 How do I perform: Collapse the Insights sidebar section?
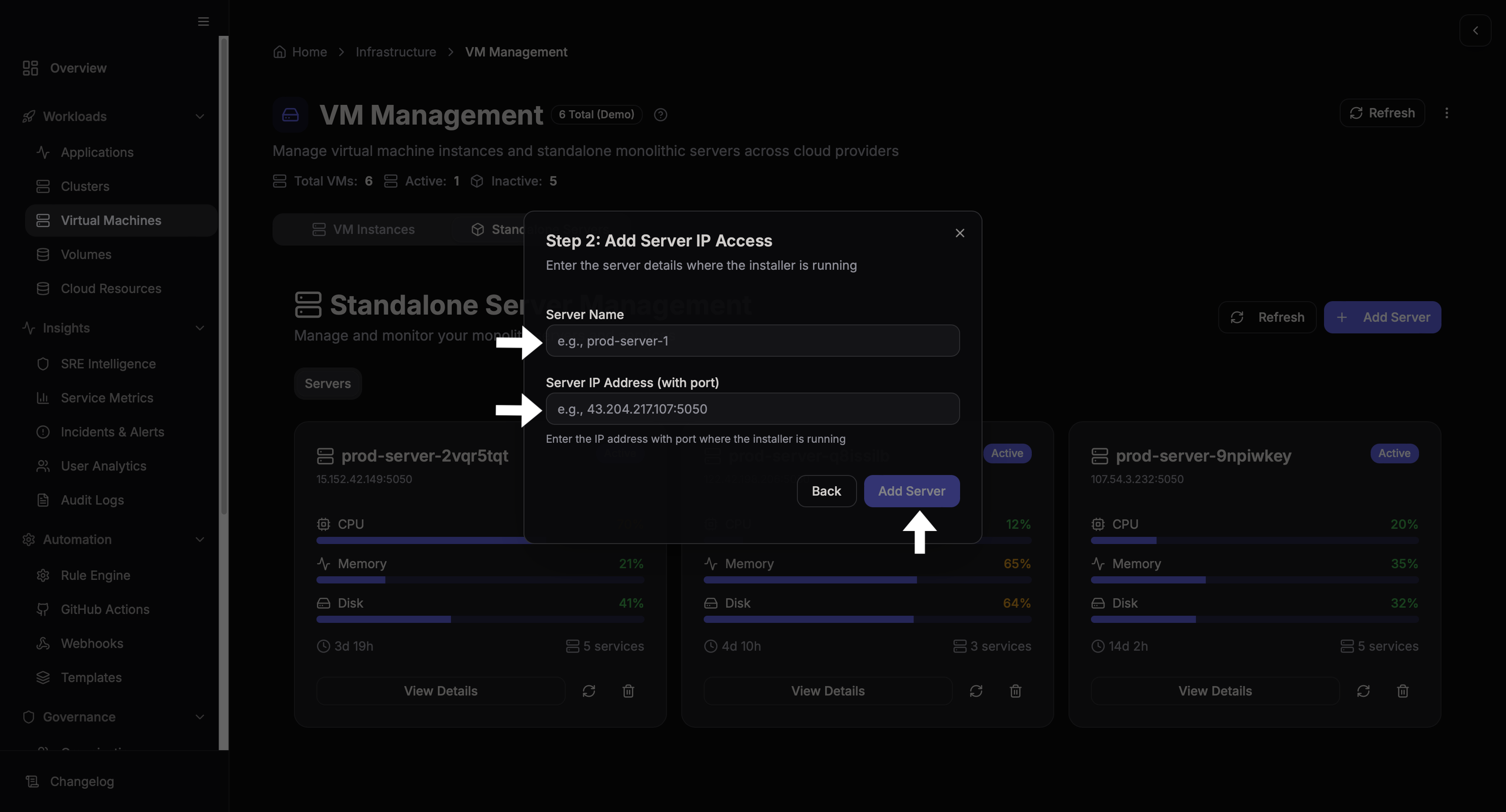click(x=200, y=328)
